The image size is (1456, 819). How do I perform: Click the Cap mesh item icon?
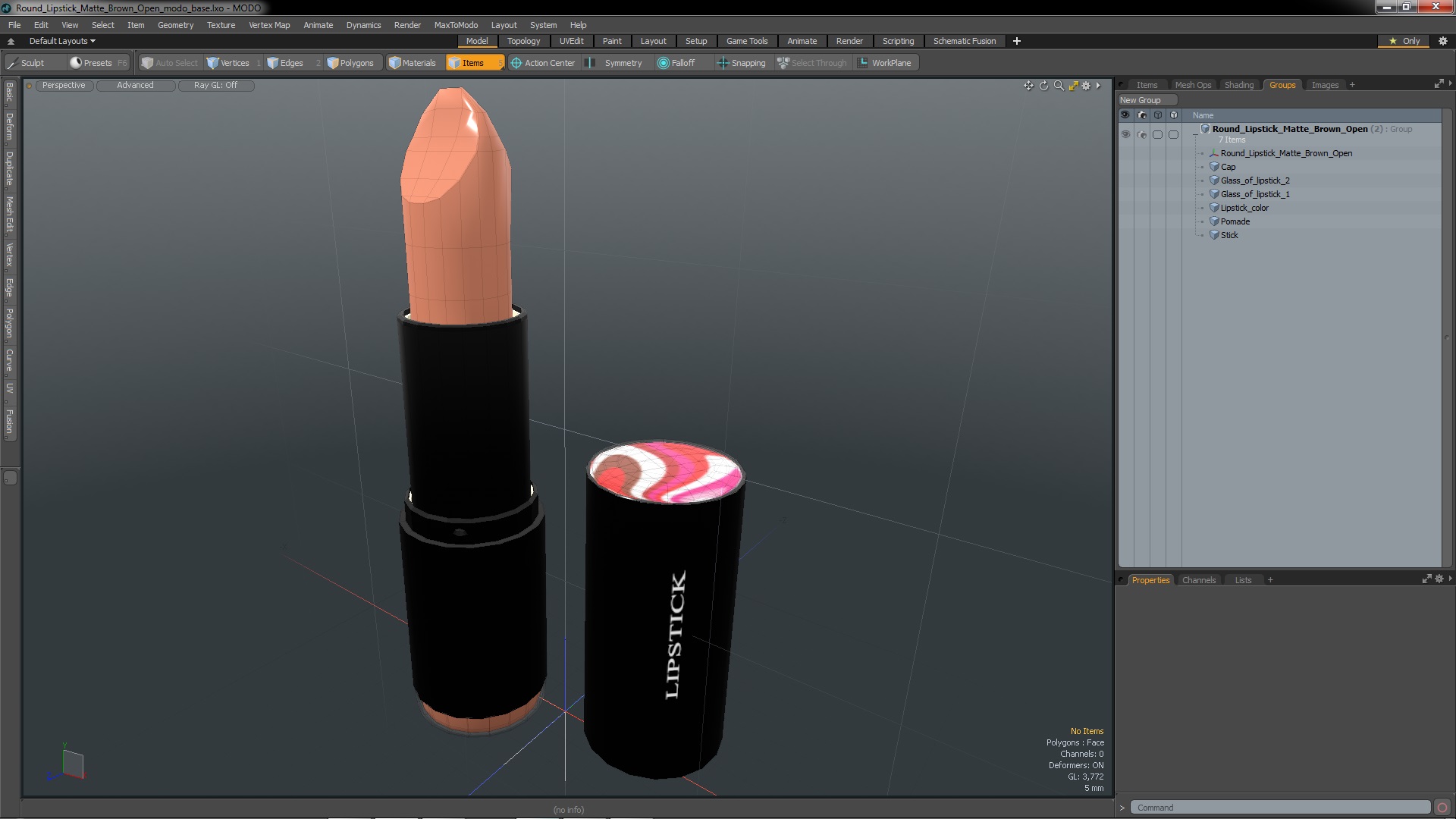coord(1214,167)
